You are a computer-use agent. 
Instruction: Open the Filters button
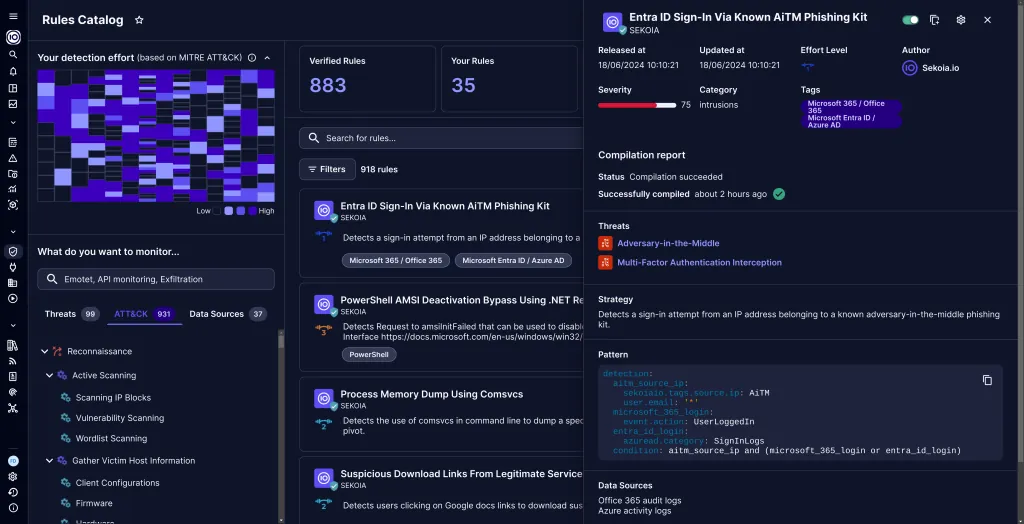(327, 169)
